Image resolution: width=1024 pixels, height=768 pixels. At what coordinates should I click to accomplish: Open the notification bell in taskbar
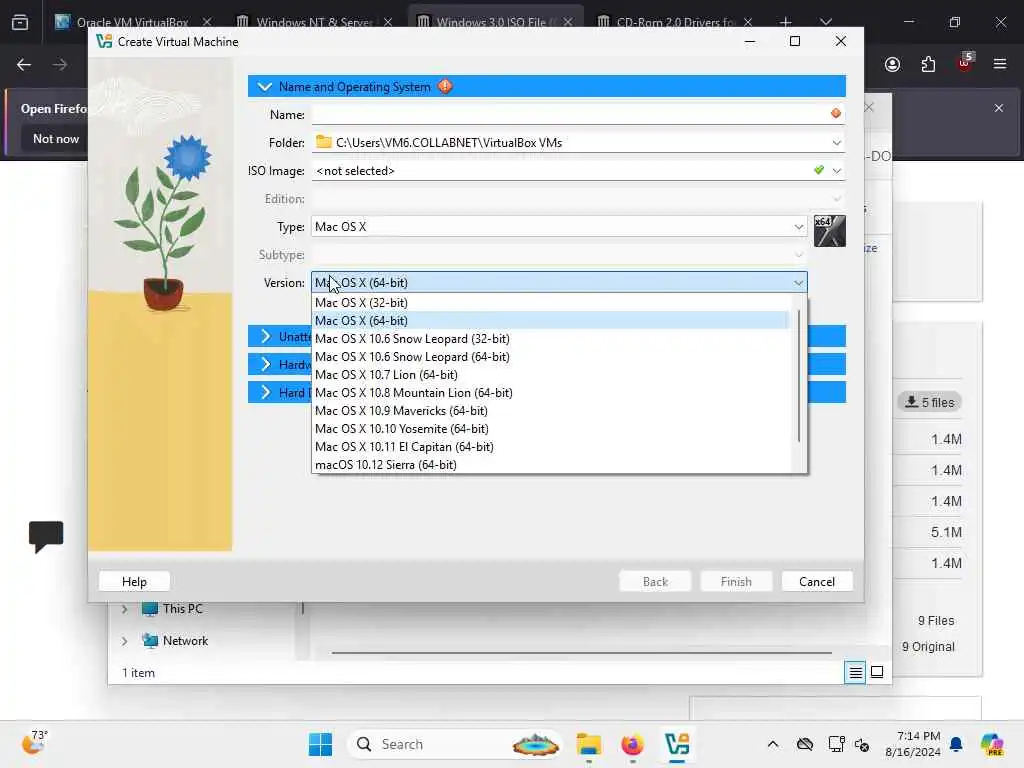956,744
